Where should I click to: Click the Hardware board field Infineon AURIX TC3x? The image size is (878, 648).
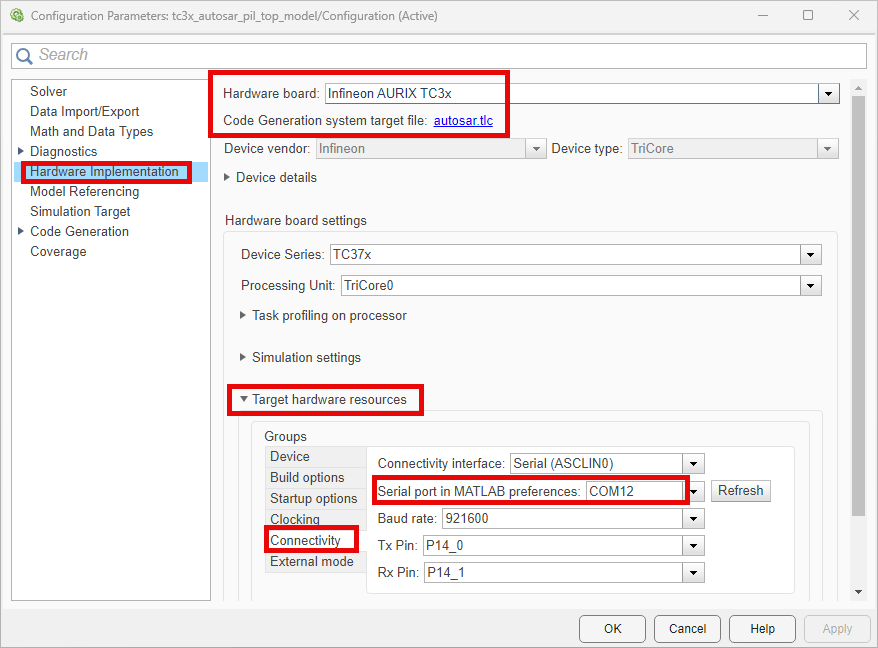click(572, 94)
